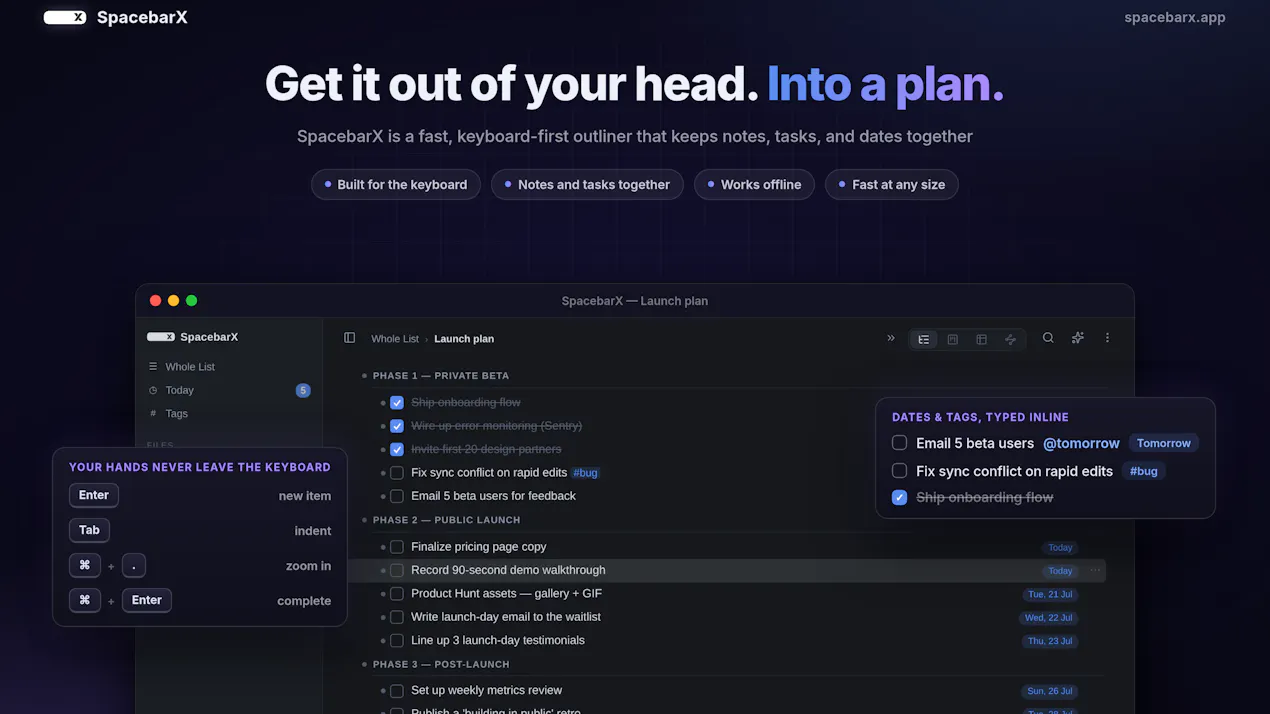Switch to table view icon
Image resolution: width=1270 pixels, height=714 pixels.
coord(982,340)
